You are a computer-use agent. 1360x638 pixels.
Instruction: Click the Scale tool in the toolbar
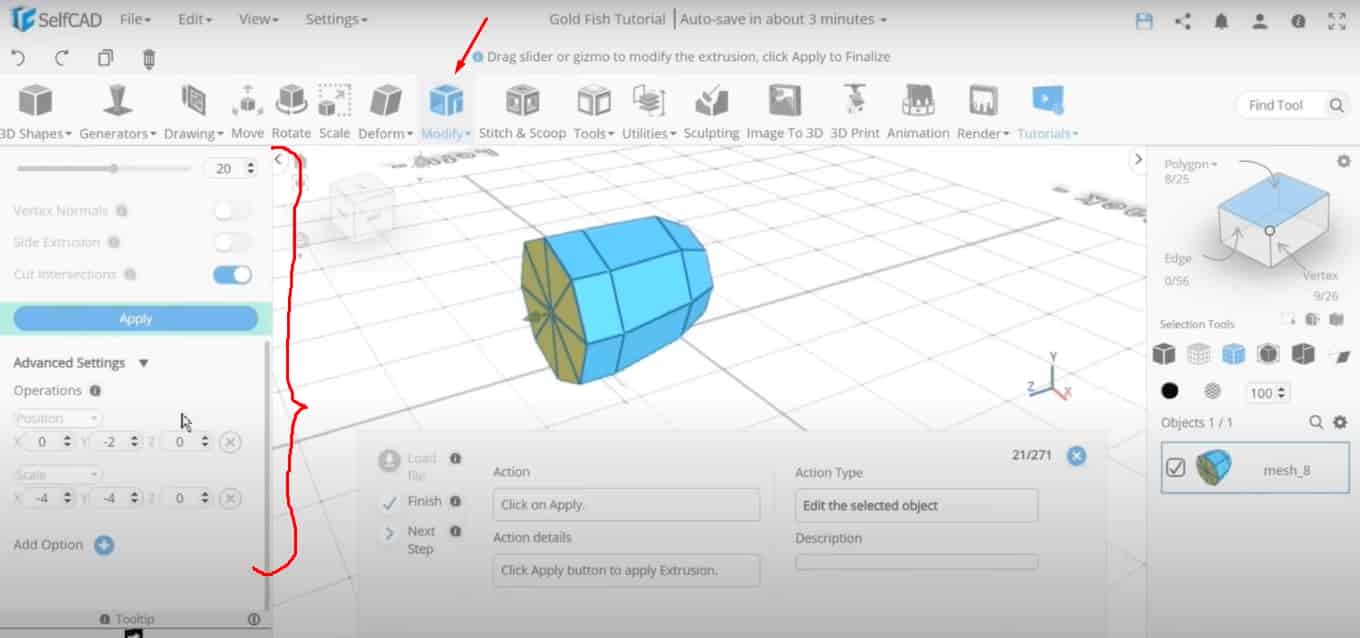(335, 110)
